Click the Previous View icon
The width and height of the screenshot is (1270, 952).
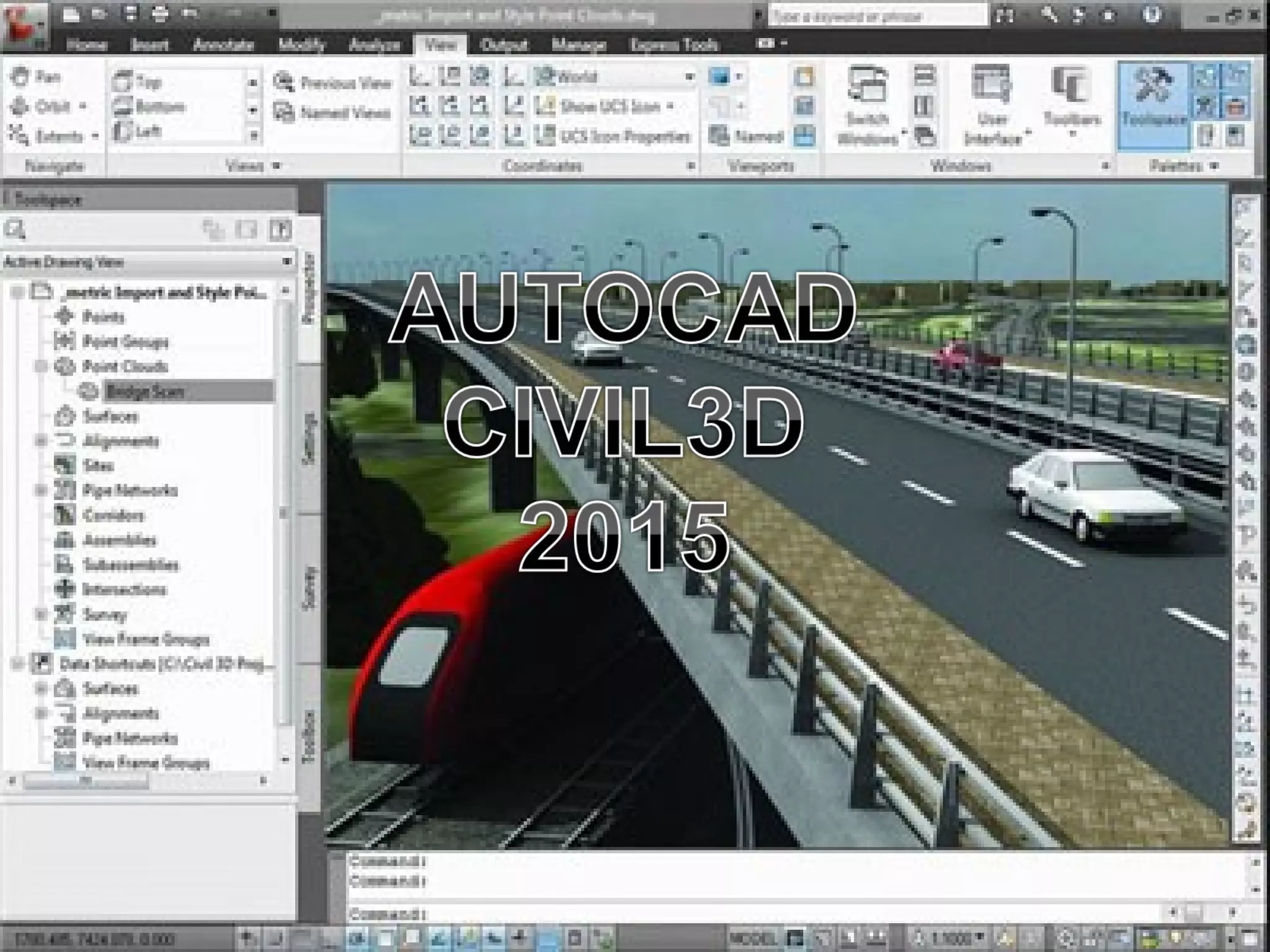point(285,82)
